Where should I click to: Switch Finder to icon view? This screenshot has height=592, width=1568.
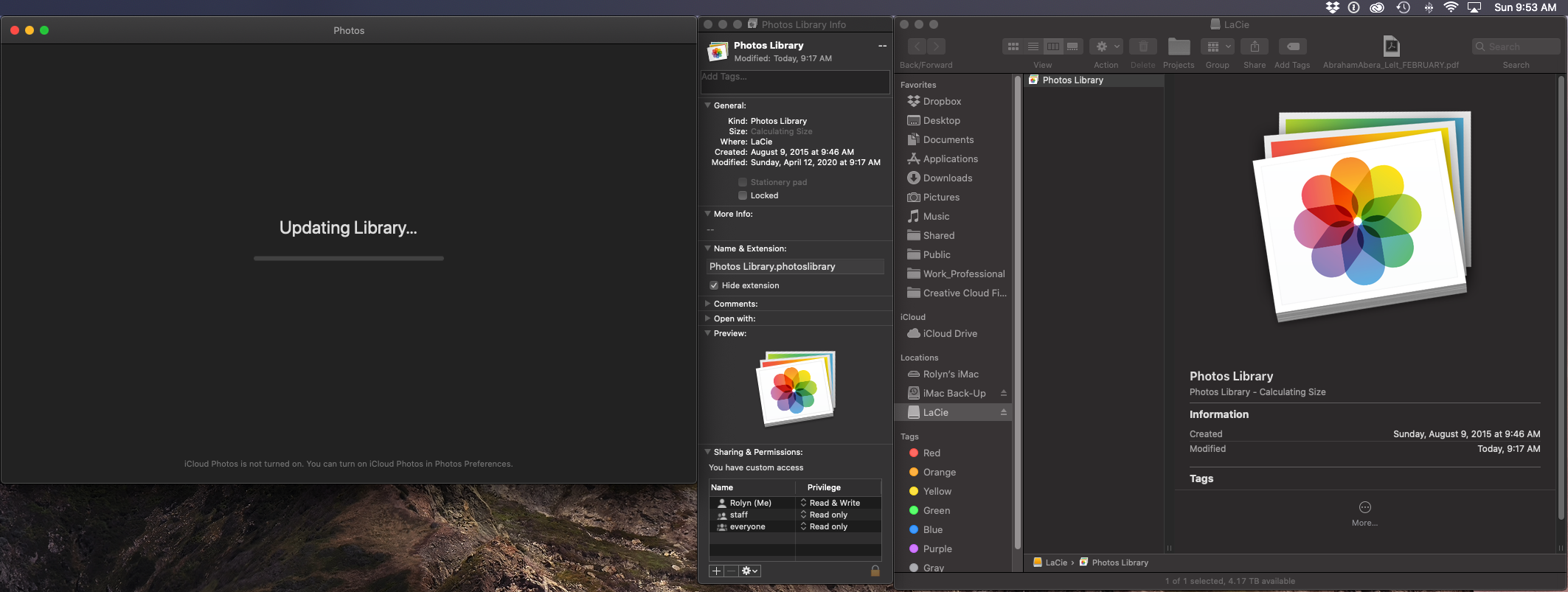click(1013, 46)
